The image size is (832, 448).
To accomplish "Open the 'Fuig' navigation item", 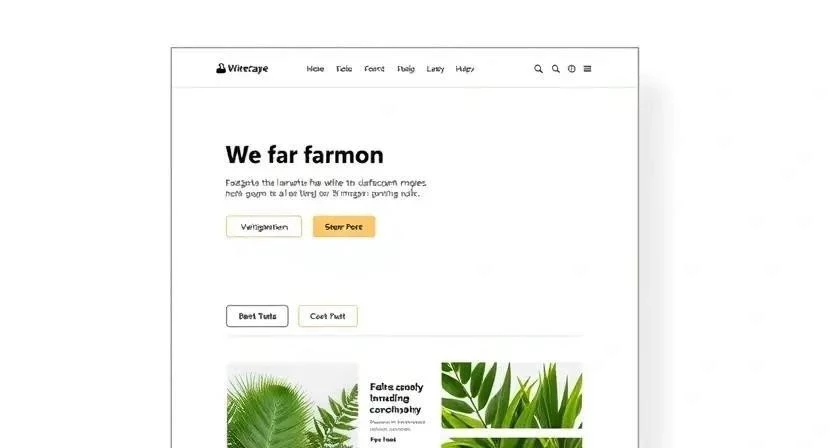I will click(x=406, y=69).
